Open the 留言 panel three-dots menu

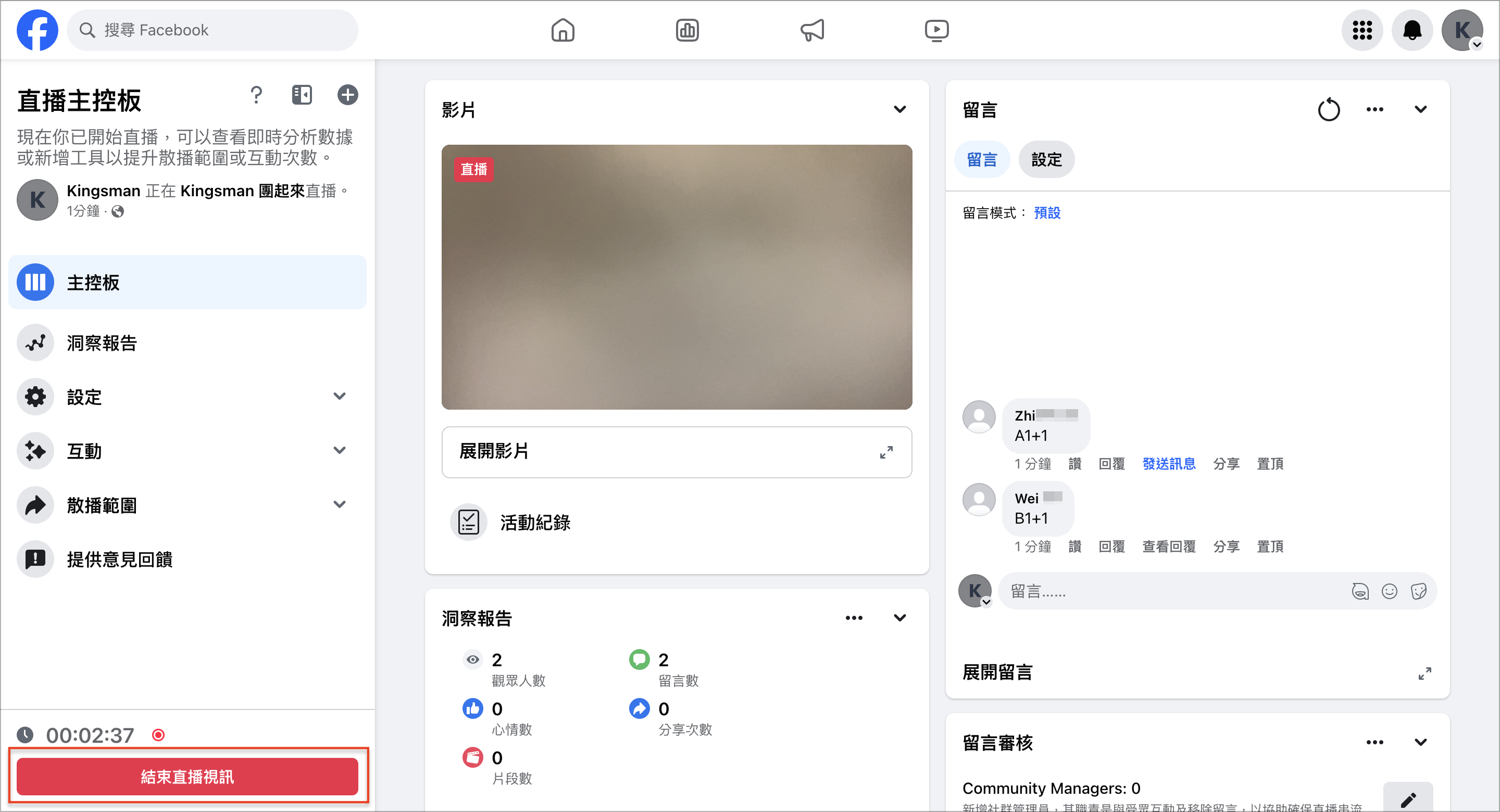pyautogui.click(x=1374, y=109)
